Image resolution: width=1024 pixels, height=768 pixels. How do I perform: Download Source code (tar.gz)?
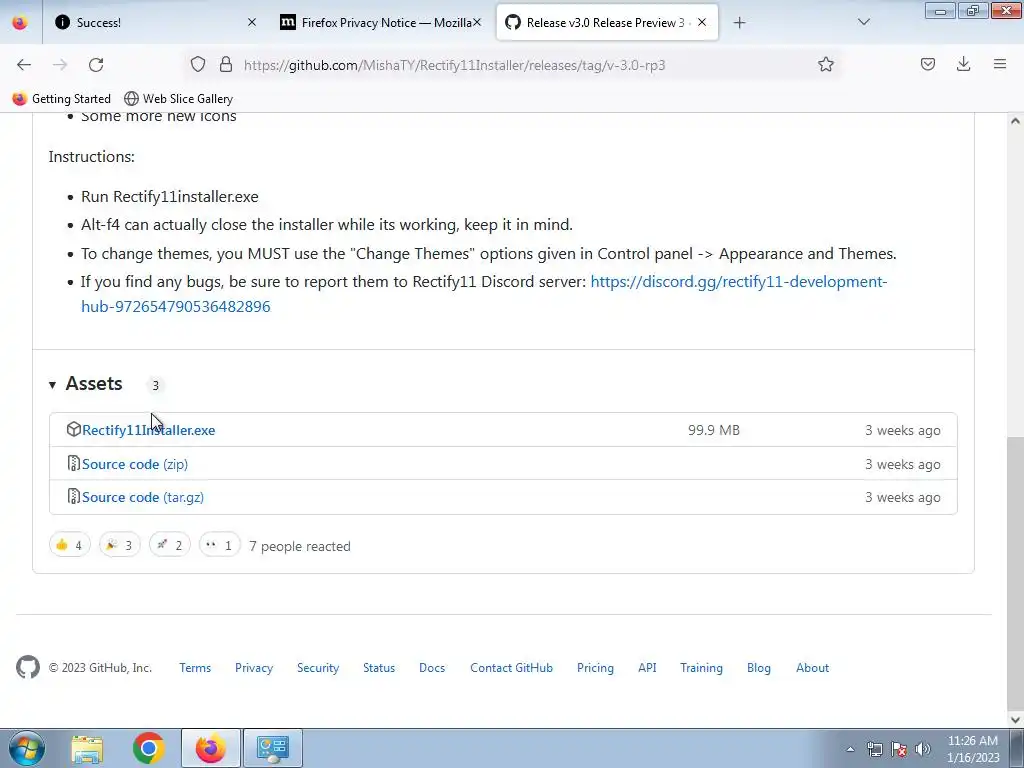click(143, 498)
